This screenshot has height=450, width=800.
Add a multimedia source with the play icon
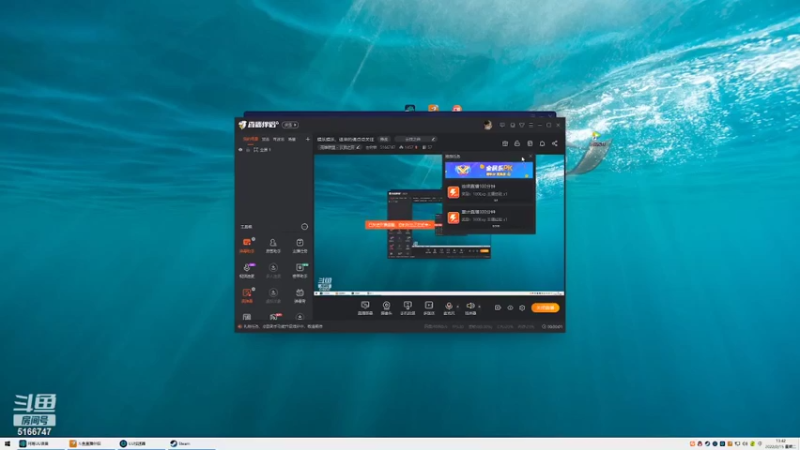point(429,308)
